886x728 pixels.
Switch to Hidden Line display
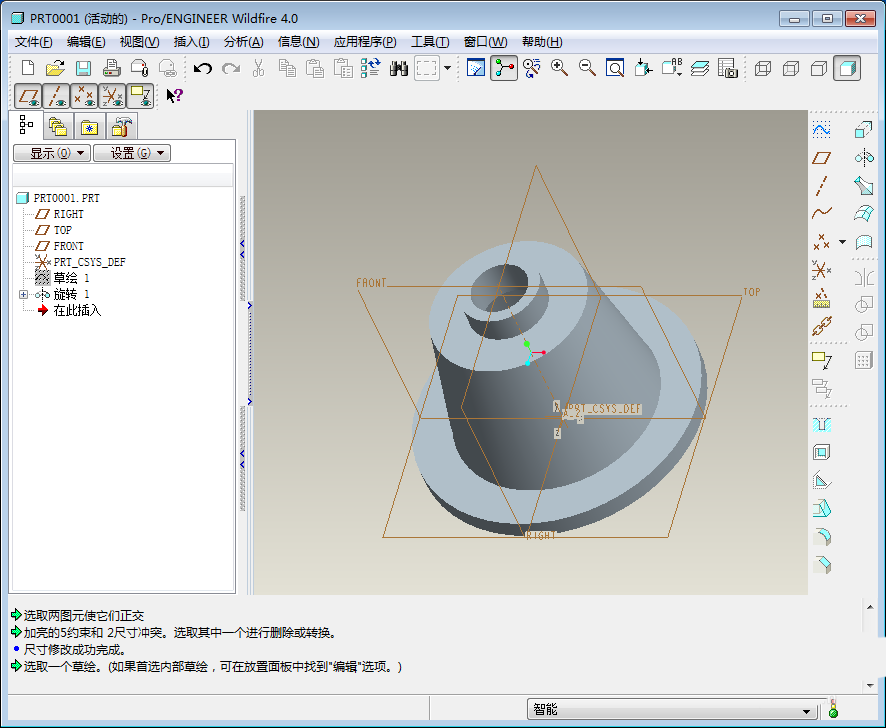click(x=791, y=68)
